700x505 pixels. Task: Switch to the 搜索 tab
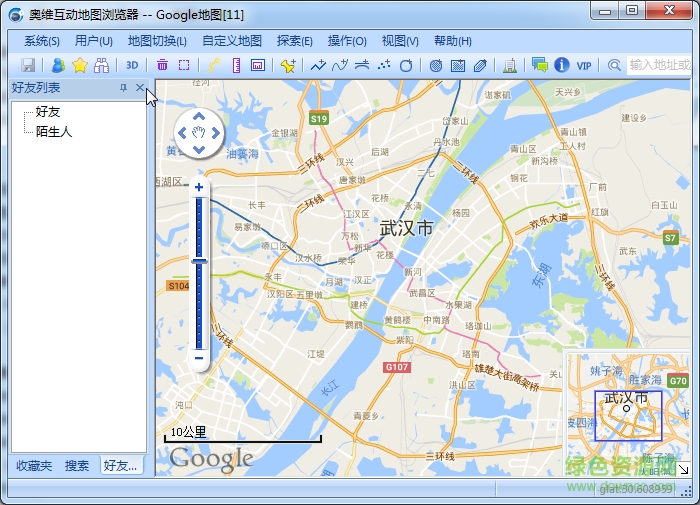pos(77,466)
